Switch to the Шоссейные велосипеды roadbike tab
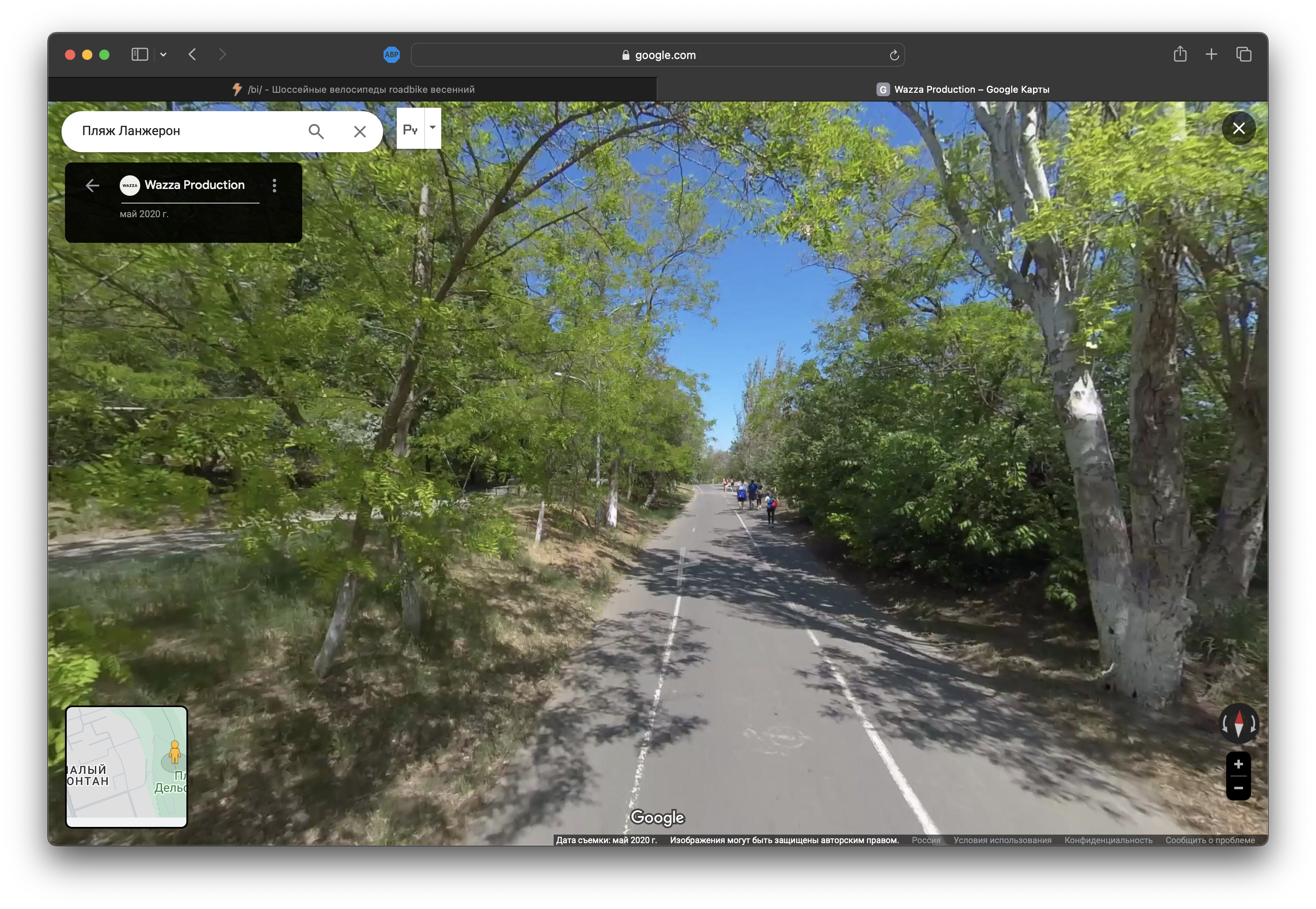 (x=353, y=89)
